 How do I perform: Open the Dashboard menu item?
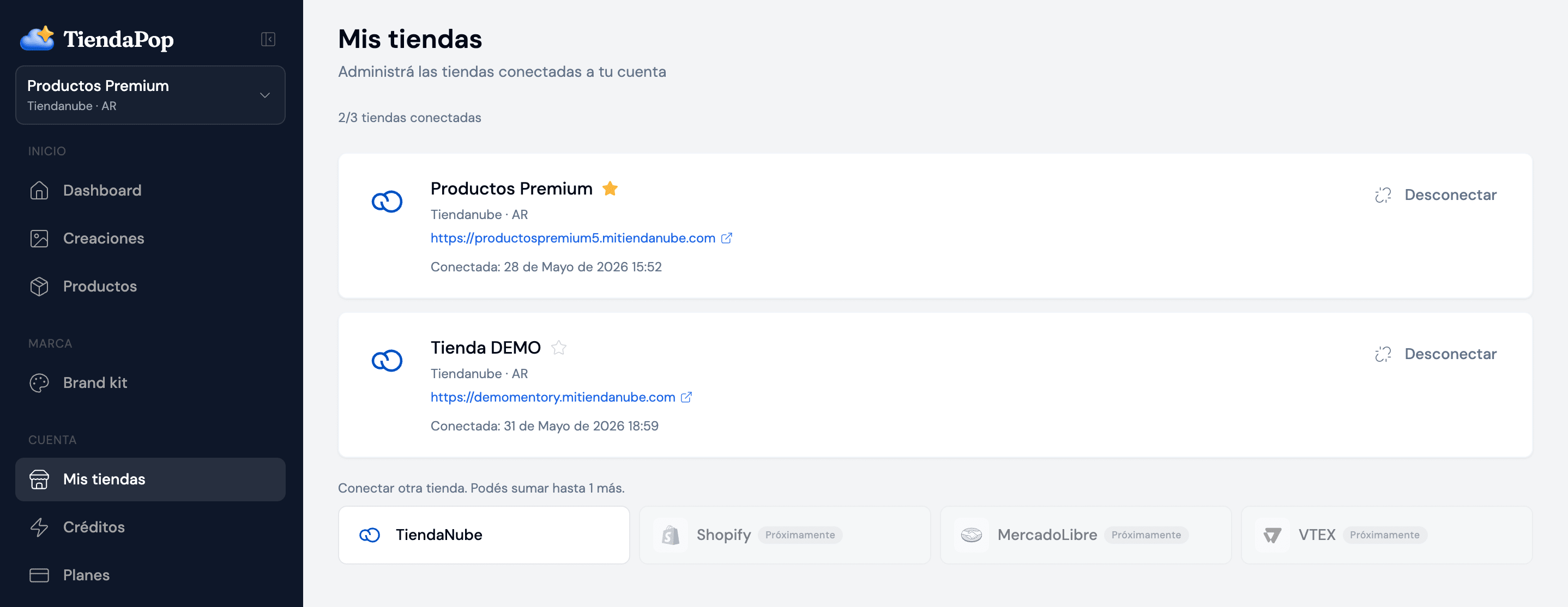tap(150, 190)
